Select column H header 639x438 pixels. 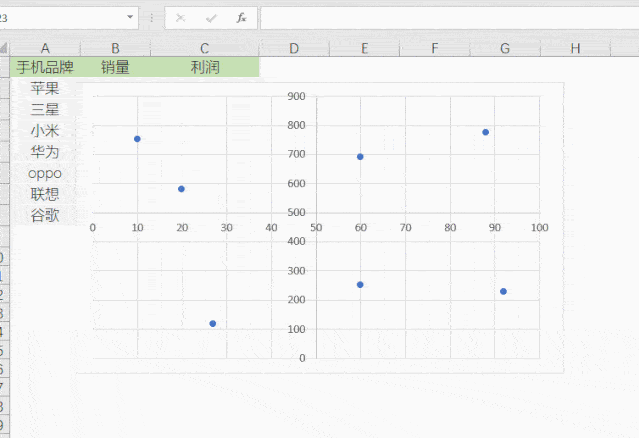pos(575,48)
